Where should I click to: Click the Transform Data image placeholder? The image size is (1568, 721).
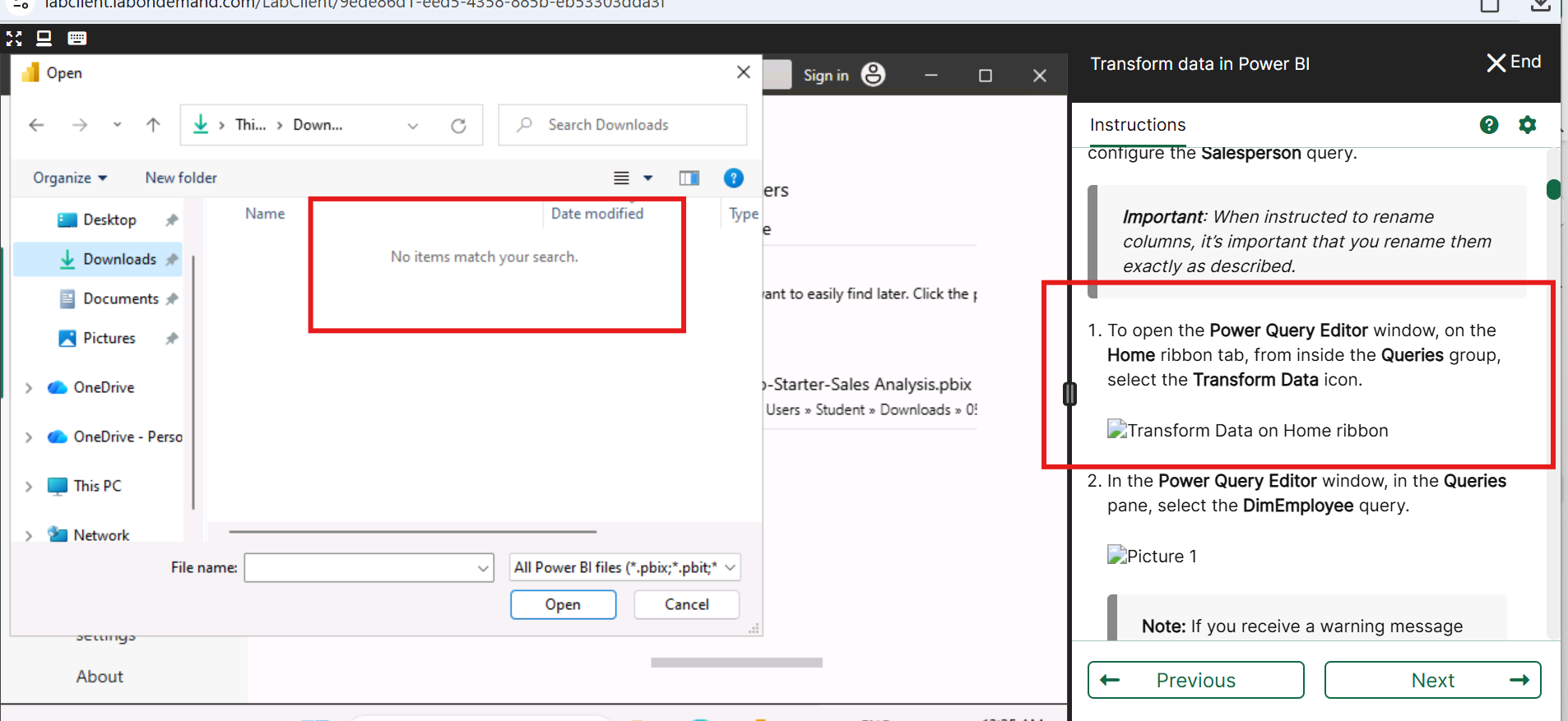click(x=1248, y=430)
